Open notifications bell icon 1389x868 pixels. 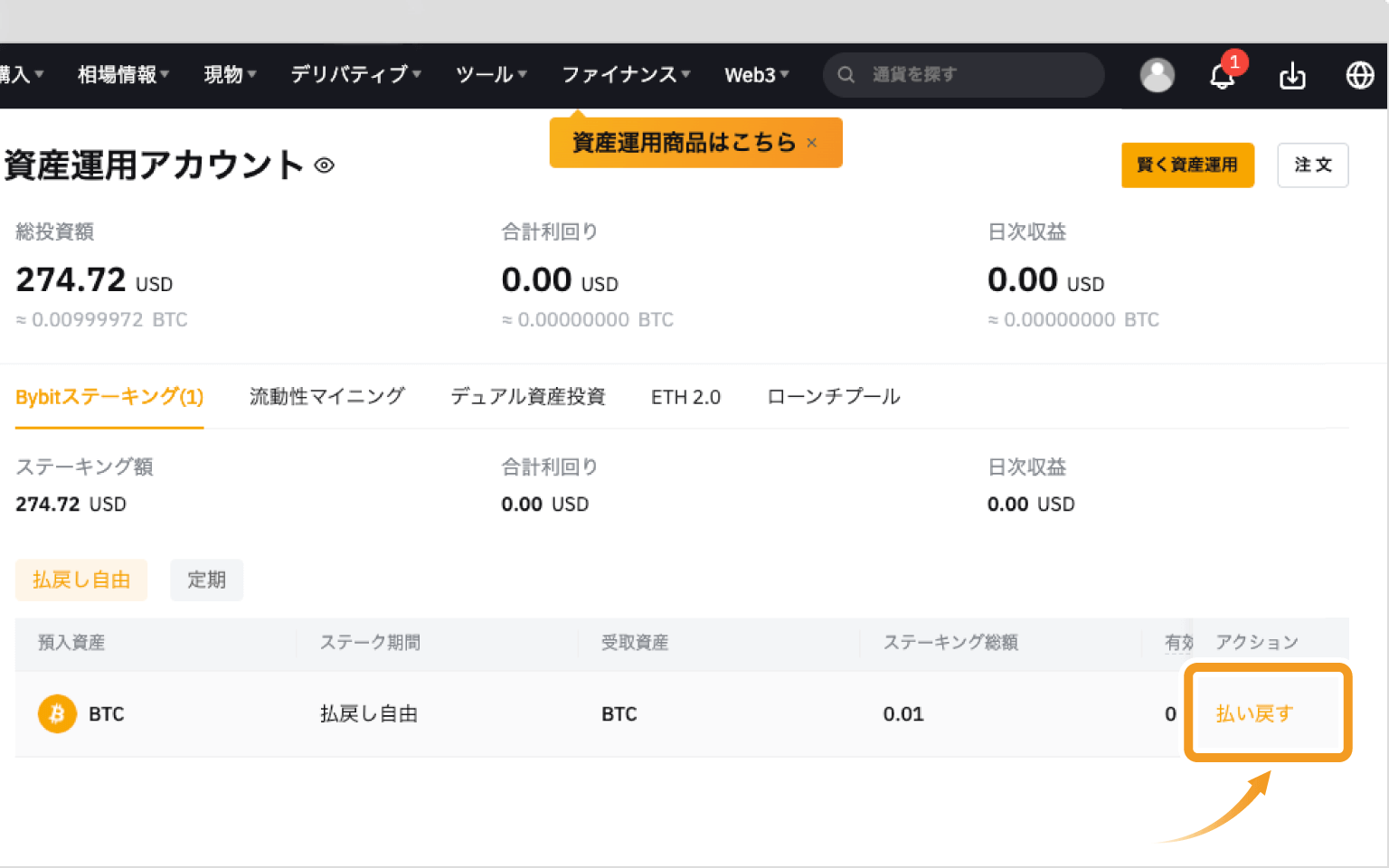1223,76
